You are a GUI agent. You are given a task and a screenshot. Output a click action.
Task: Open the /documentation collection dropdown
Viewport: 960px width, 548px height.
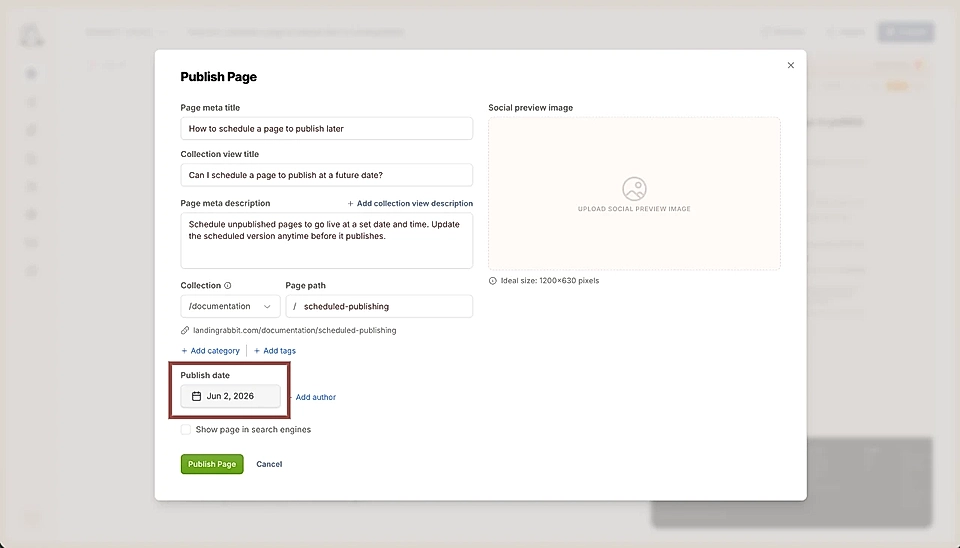230,306
